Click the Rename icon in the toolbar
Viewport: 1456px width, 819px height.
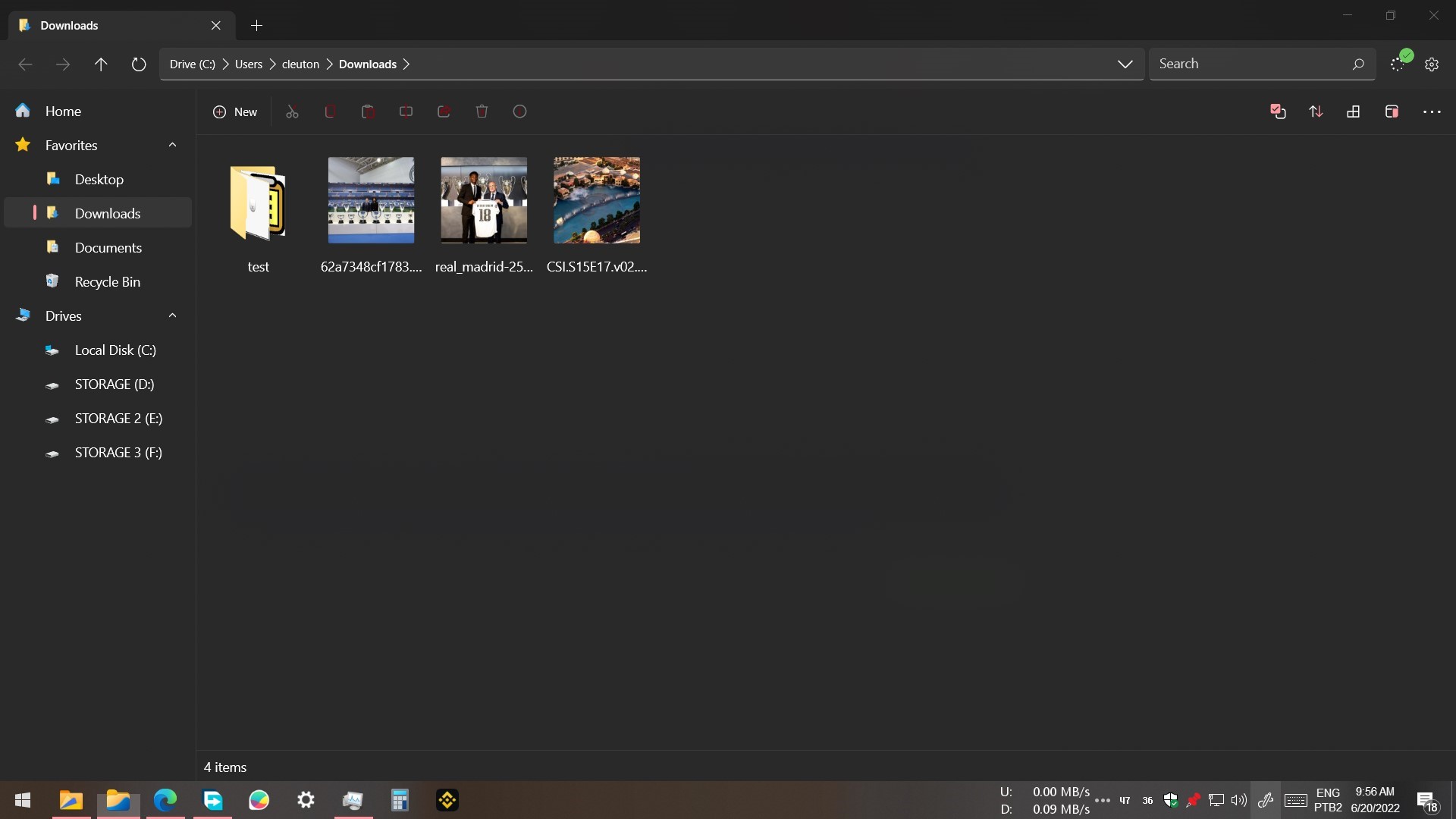pos(406,111)
